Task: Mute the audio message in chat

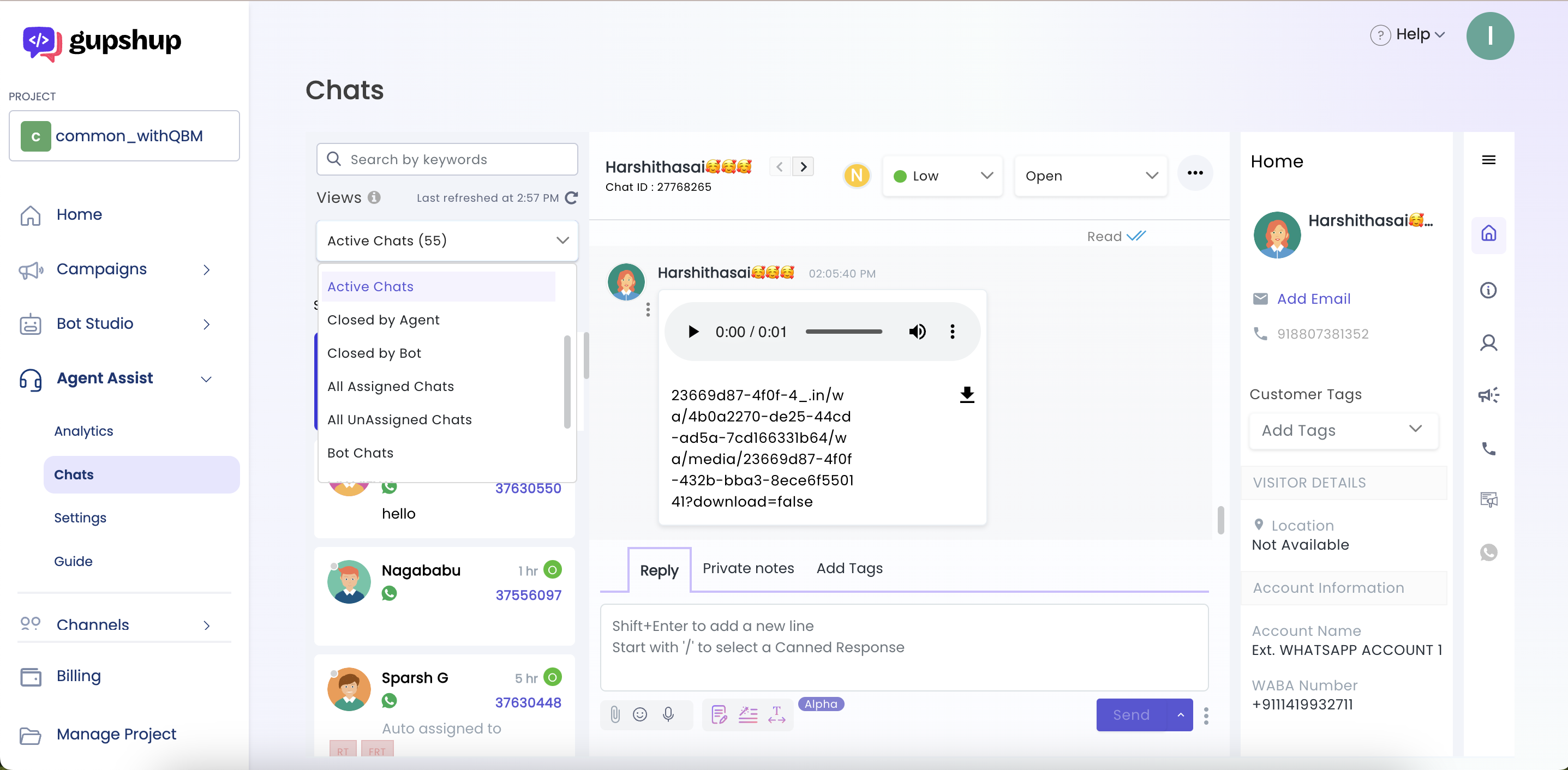Action: tap(917, 332)
